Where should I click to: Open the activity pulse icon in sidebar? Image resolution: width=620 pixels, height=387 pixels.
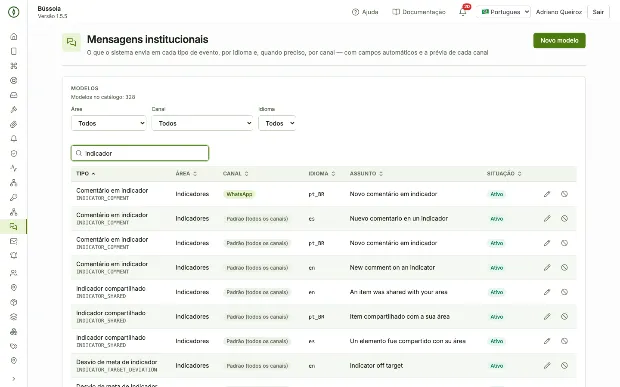(14, 168)
